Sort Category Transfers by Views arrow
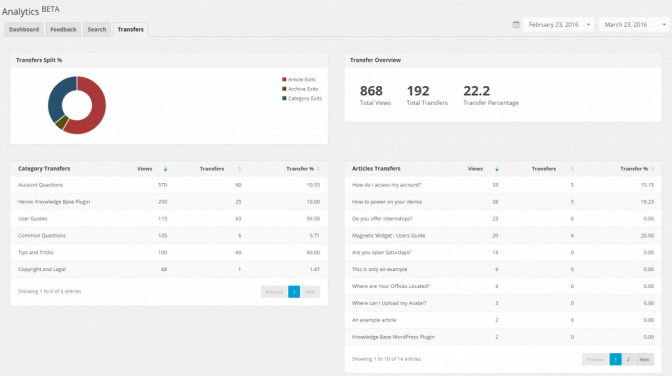Image resolution: width=672 pixels, height=376 pixels. tap(165, 169)
